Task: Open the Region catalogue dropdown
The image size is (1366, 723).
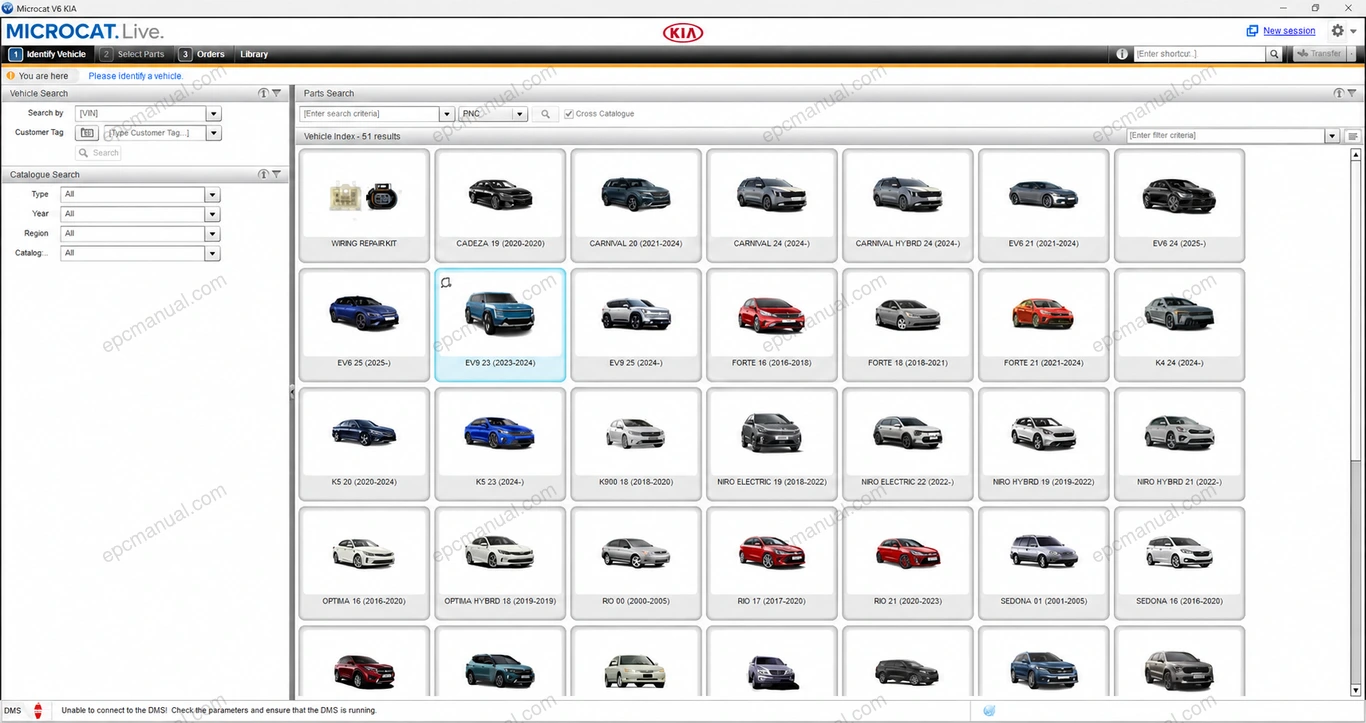Action: coord(213,234)
